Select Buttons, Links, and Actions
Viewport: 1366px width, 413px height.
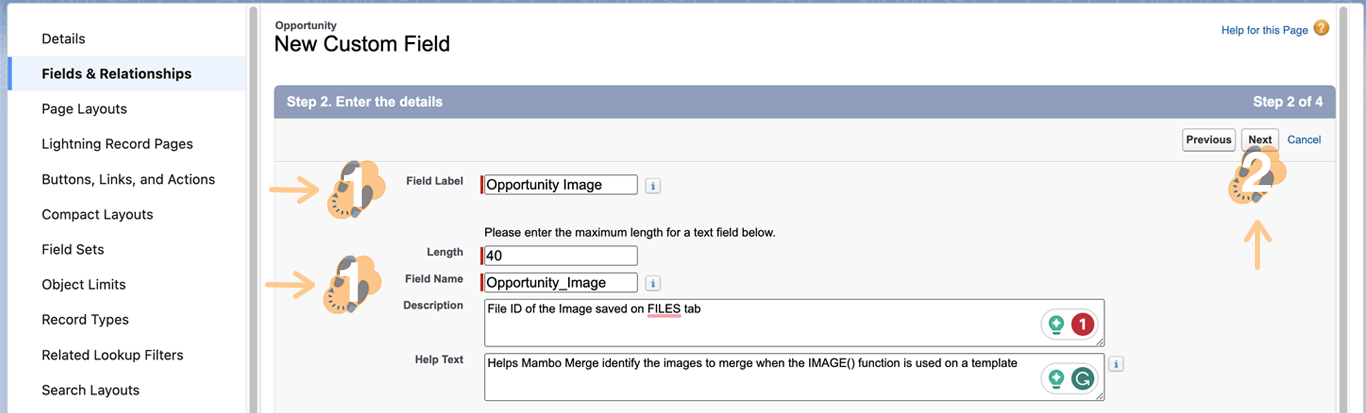click(x=128, y=180)
